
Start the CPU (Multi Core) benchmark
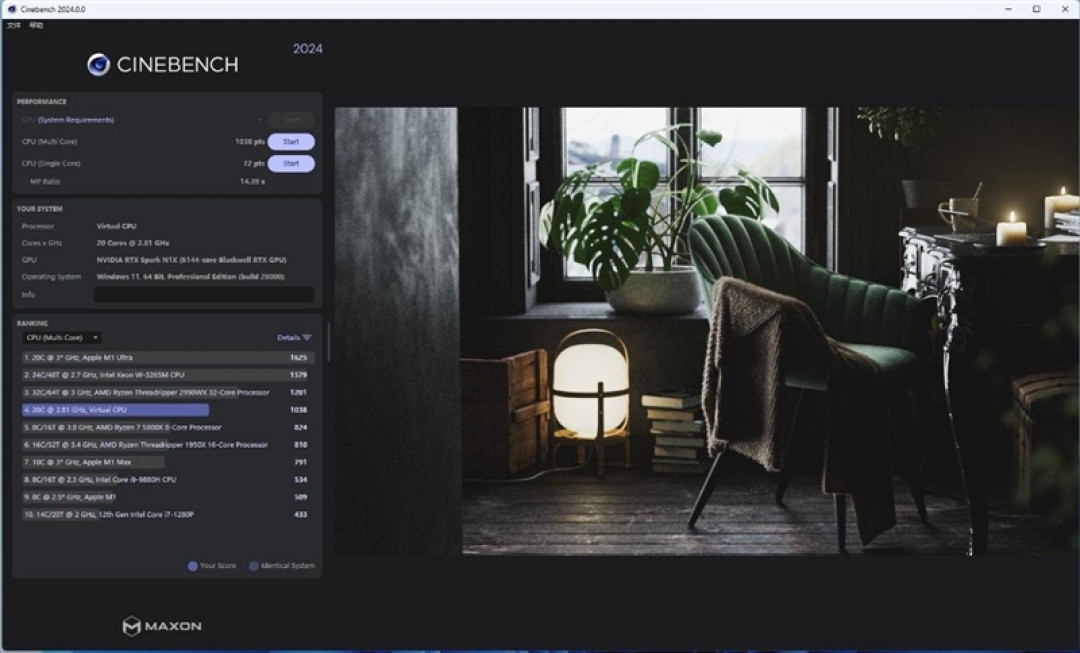291,142
